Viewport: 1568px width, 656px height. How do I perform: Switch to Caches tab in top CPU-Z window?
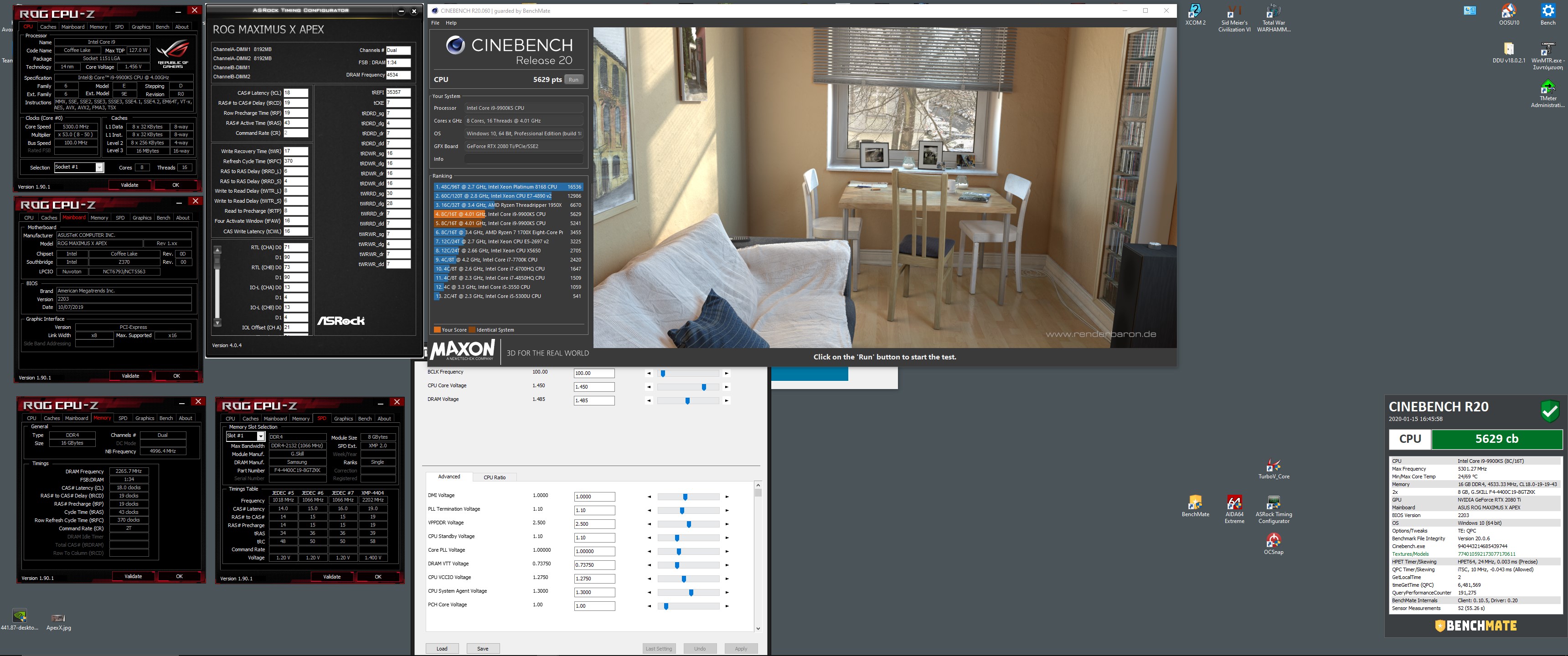coord(48,27)
